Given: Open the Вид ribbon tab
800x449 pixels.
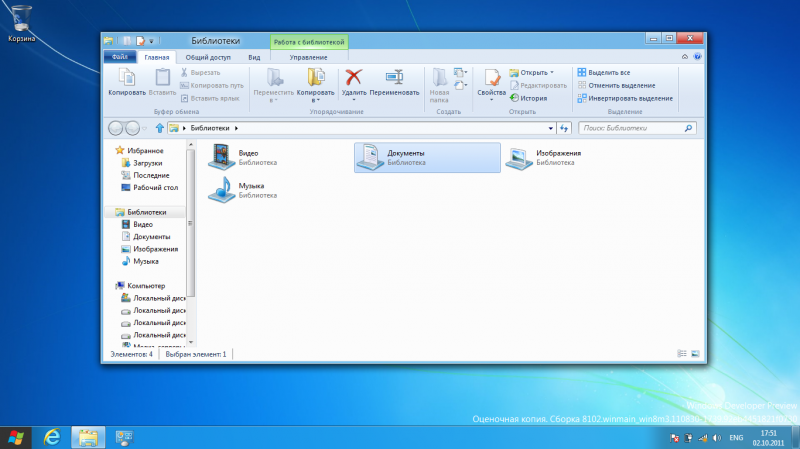Looking at the screenshot, I should pos(254,57).
